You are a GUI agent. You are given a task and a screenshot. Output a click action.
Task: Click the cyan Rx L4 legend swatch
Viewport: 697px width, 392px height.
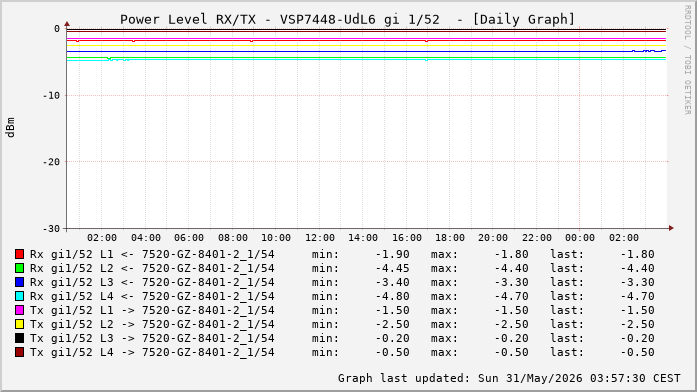[19, 296]
